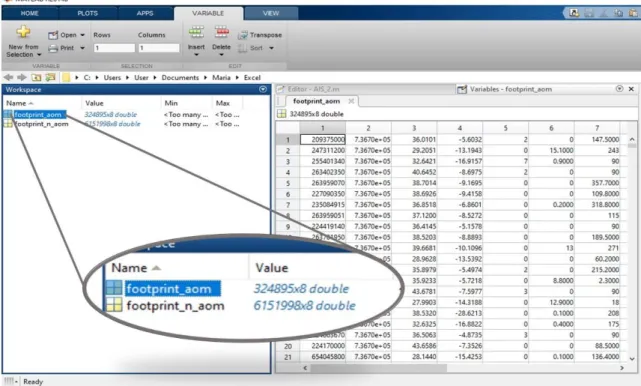Close the footprint_aom variable tab

351,101
